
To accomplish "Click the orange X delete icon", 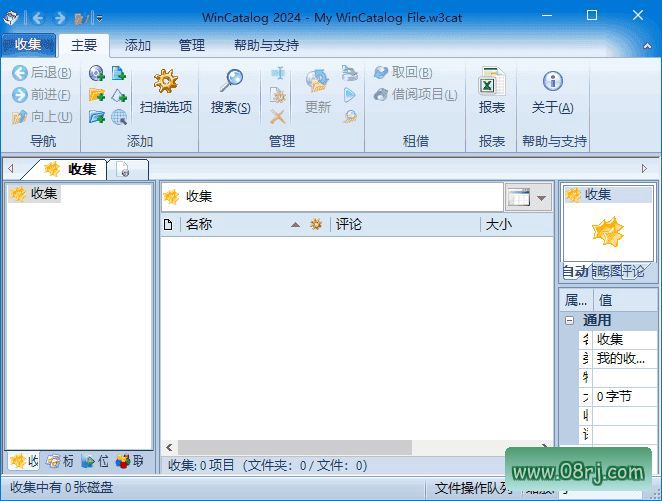I will [278, 117].
